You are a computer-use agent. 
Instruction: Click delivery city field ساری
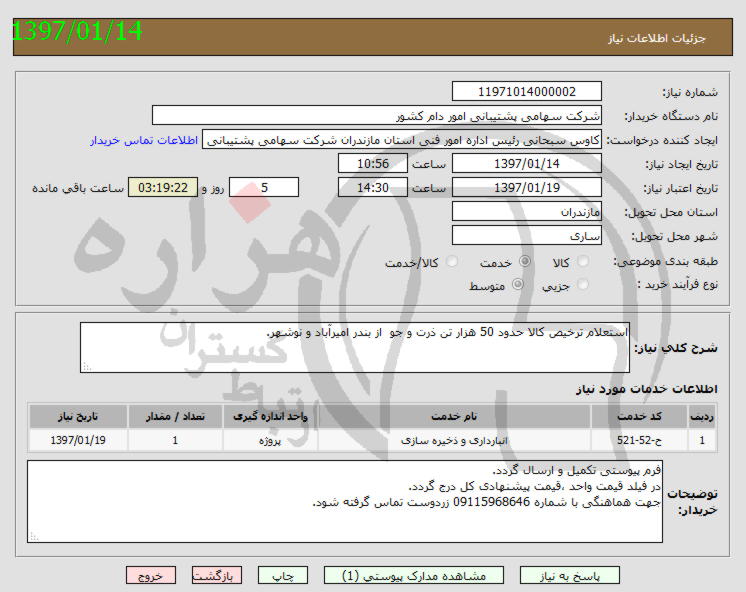(x=527, y=236)
